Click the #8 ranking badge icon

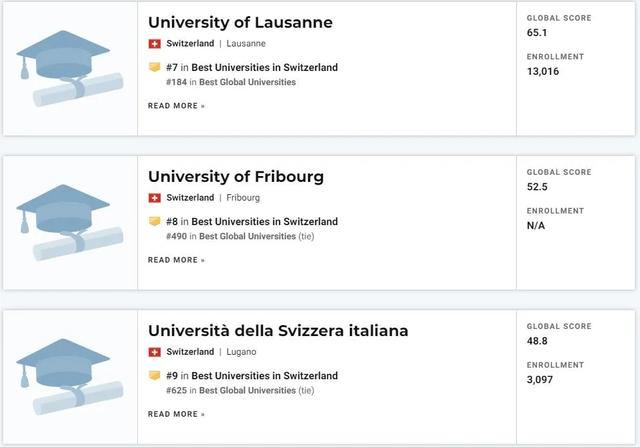click(154, 222)
